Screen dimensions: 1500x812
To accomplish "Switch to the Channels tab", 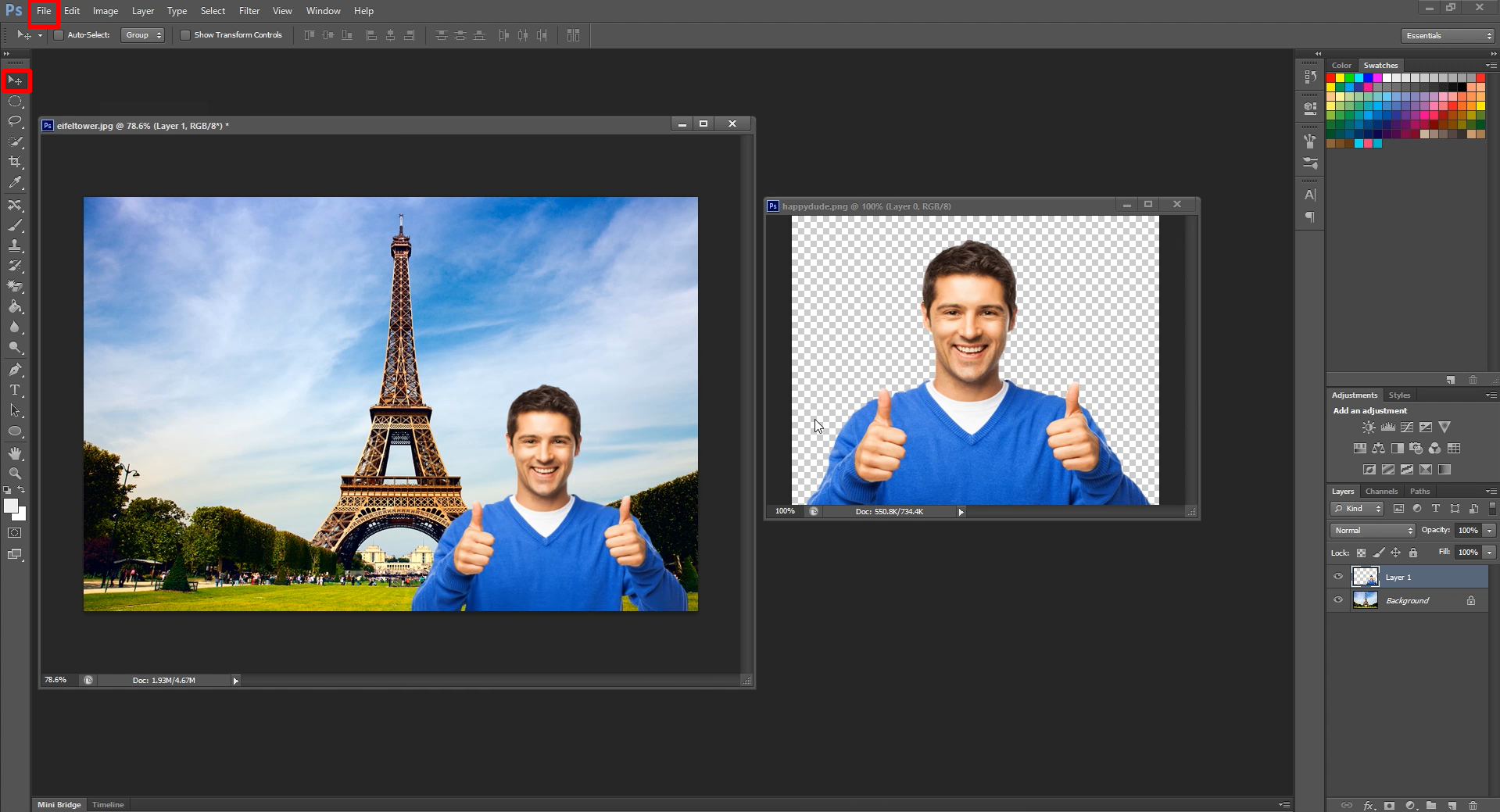I will (1381, 491).
